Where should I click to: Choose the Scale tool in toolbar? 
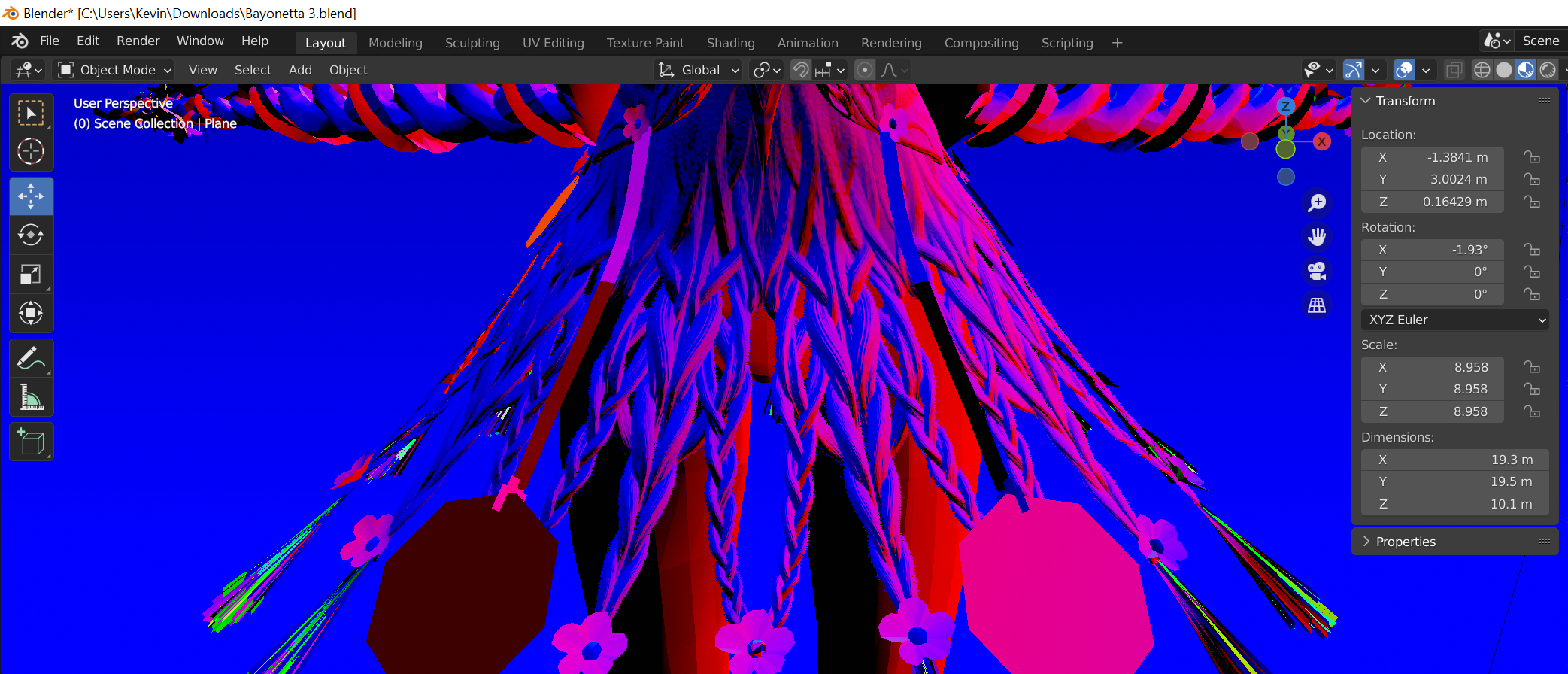[31, 275]
